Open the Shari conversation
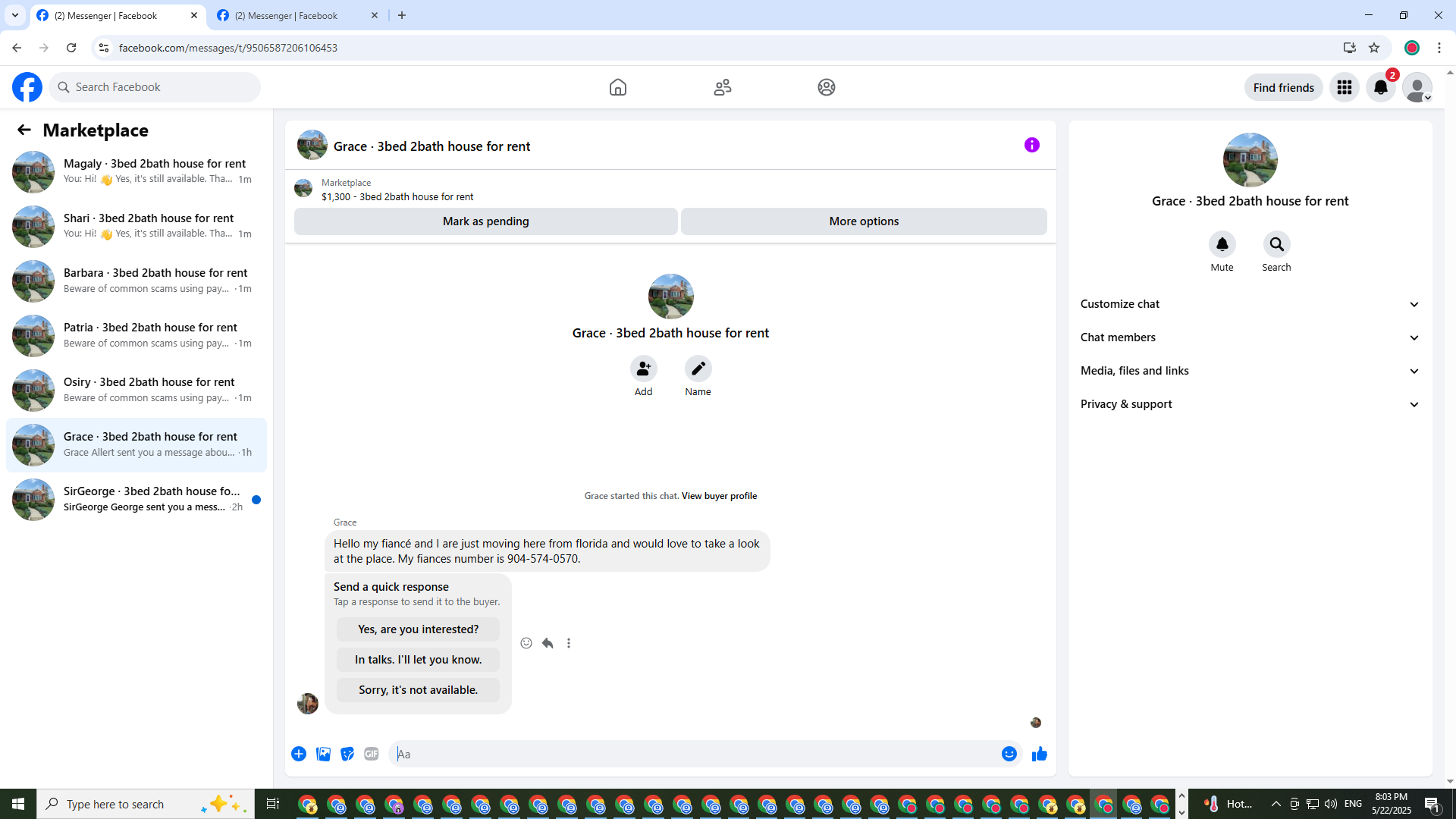The height and width of the screenshot is (819, 1456). [x=136, y=227]
